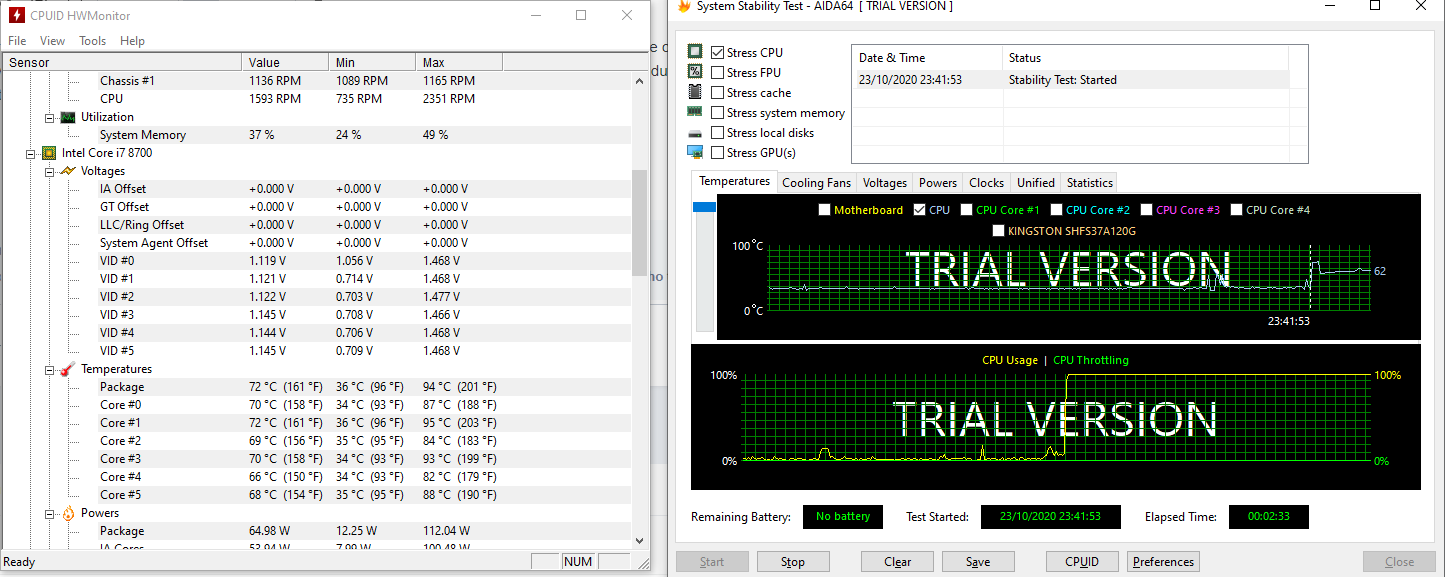This screenshot has height=577, width=1445.
Task: Click the disk drive icon beside Stress local disks
Action: click(695, 133)
